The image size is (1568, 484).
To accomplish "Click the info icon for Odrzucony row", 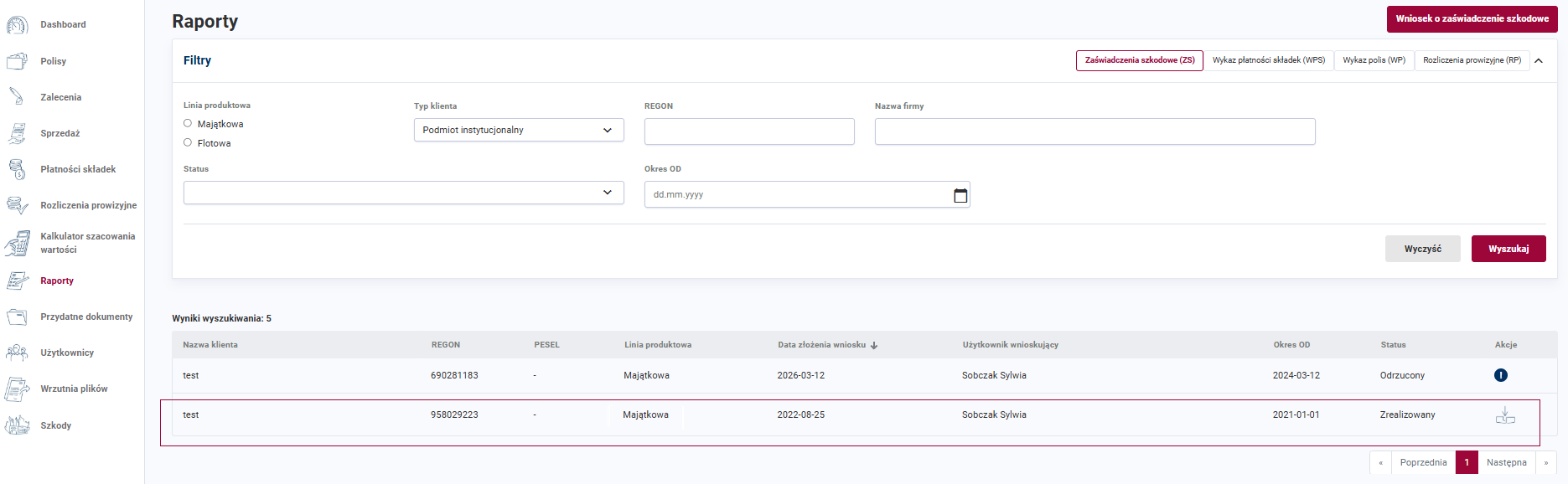I will point(1500,375).
